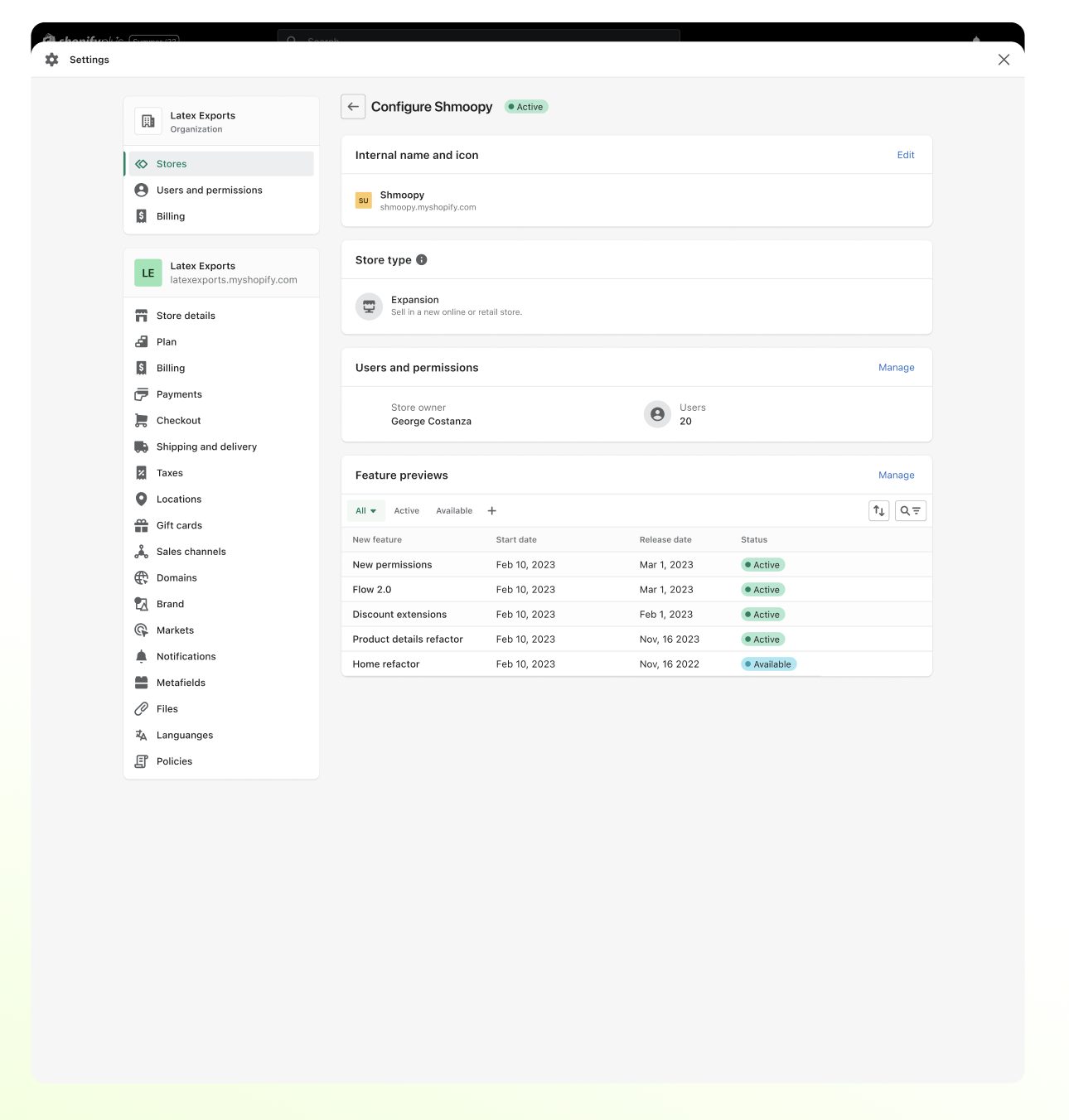Click the Start date column header
The image size is (1069, 1120).
coord(516,540)
